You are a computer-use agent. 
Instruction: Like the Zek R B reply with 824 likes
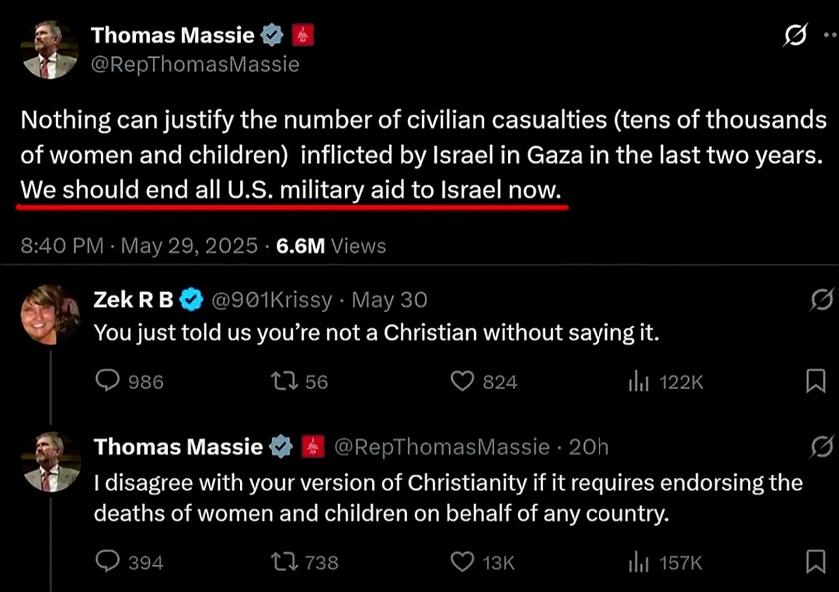(x=462, y=382)
